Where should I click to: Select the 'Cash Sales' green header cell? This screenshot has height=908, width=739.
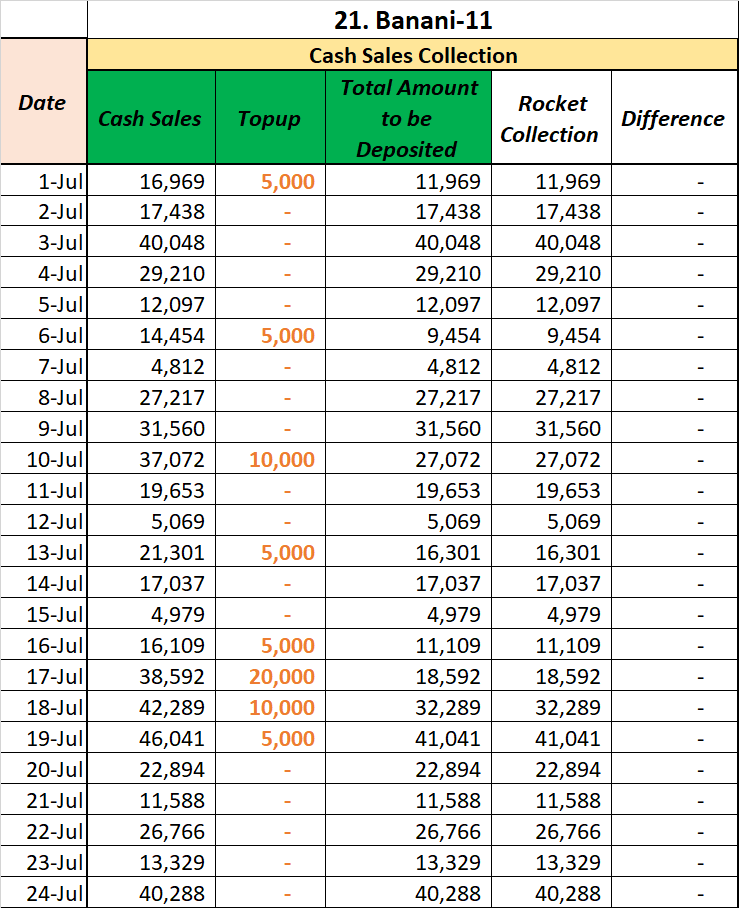pos(151,118)
